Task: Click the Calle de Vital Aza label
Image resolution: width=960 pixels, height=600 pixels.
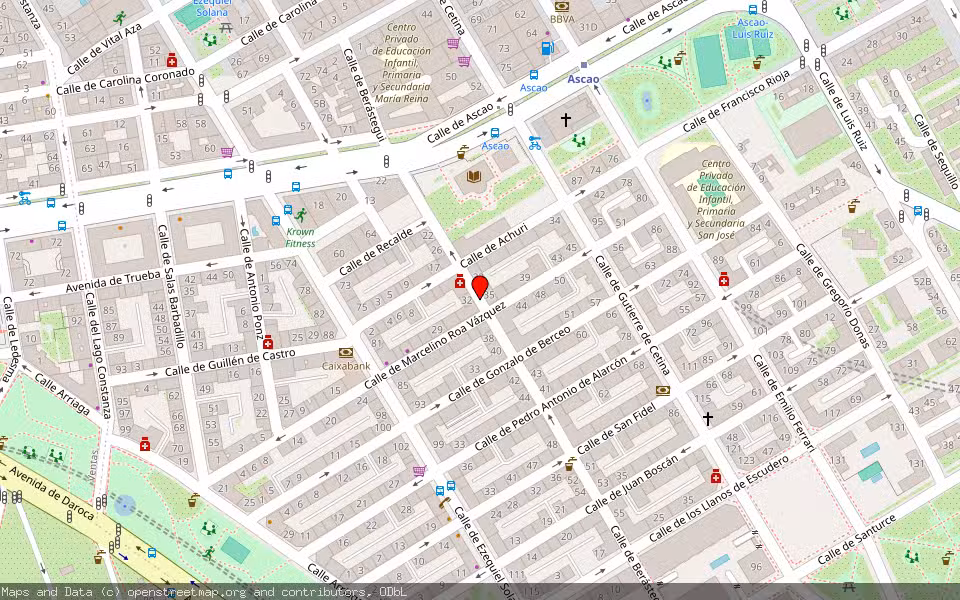Action: pyautogui.click(x=104, y=49)
